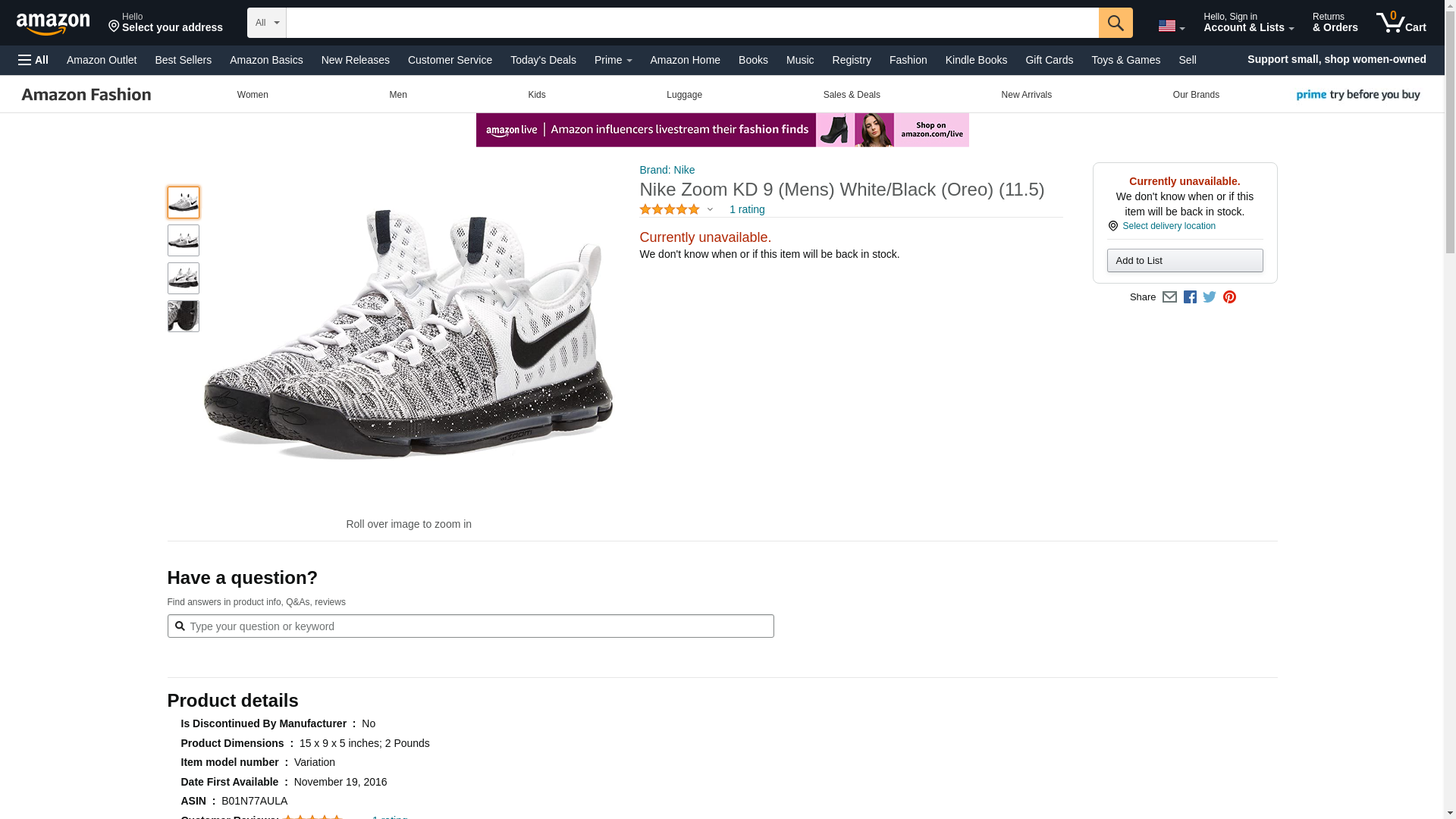Click the search magnifier button

(1115, 23)
